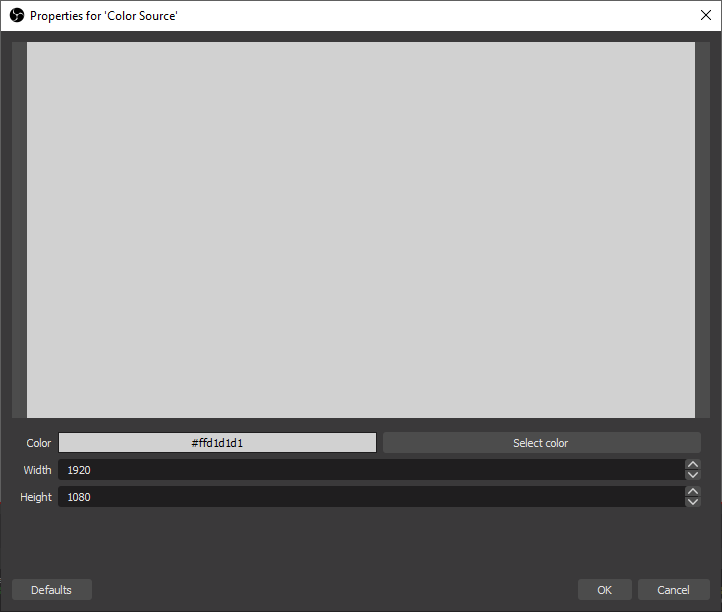Discard changes with the Cancel button
This screenshot has height=612, width=722.
pyautogui.click(x=673, y=589)
